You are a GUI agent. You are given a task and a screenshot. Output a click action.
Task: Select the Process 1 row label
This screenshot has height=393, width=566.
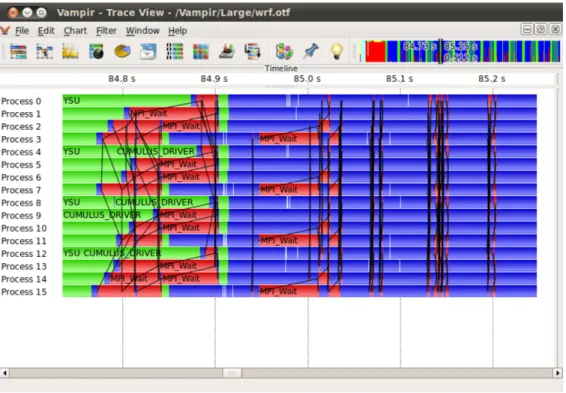[x=21, y=114]
